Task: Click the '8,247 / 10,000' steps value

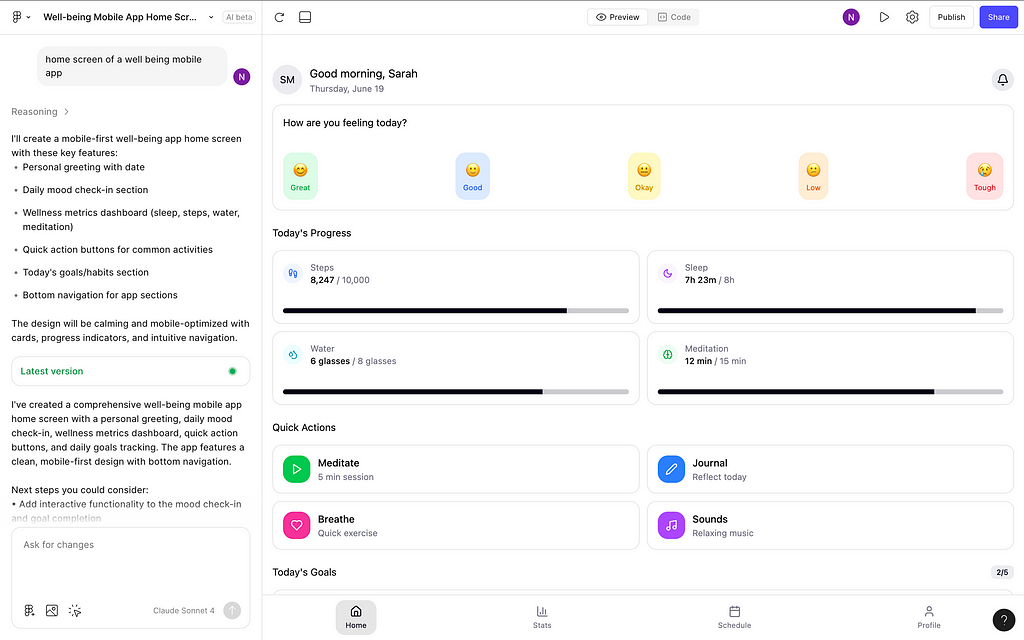Action: click(x=340, y=280)
